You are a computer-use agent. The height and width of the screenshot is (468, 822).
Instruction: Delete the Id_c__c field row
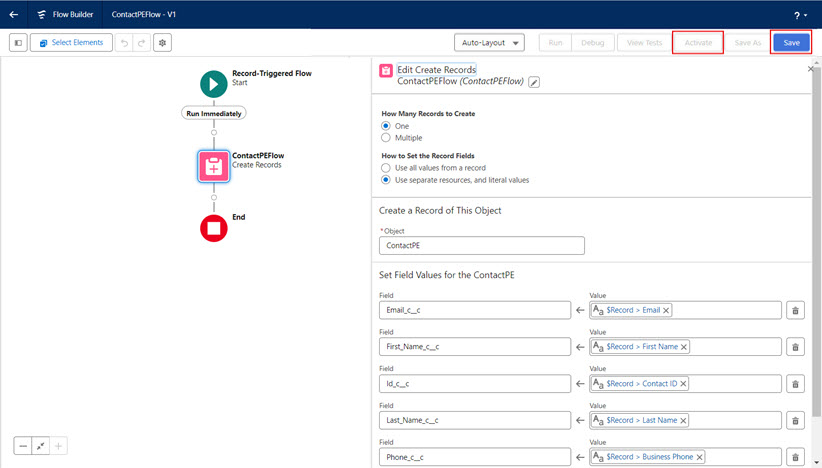click(795, 384)
